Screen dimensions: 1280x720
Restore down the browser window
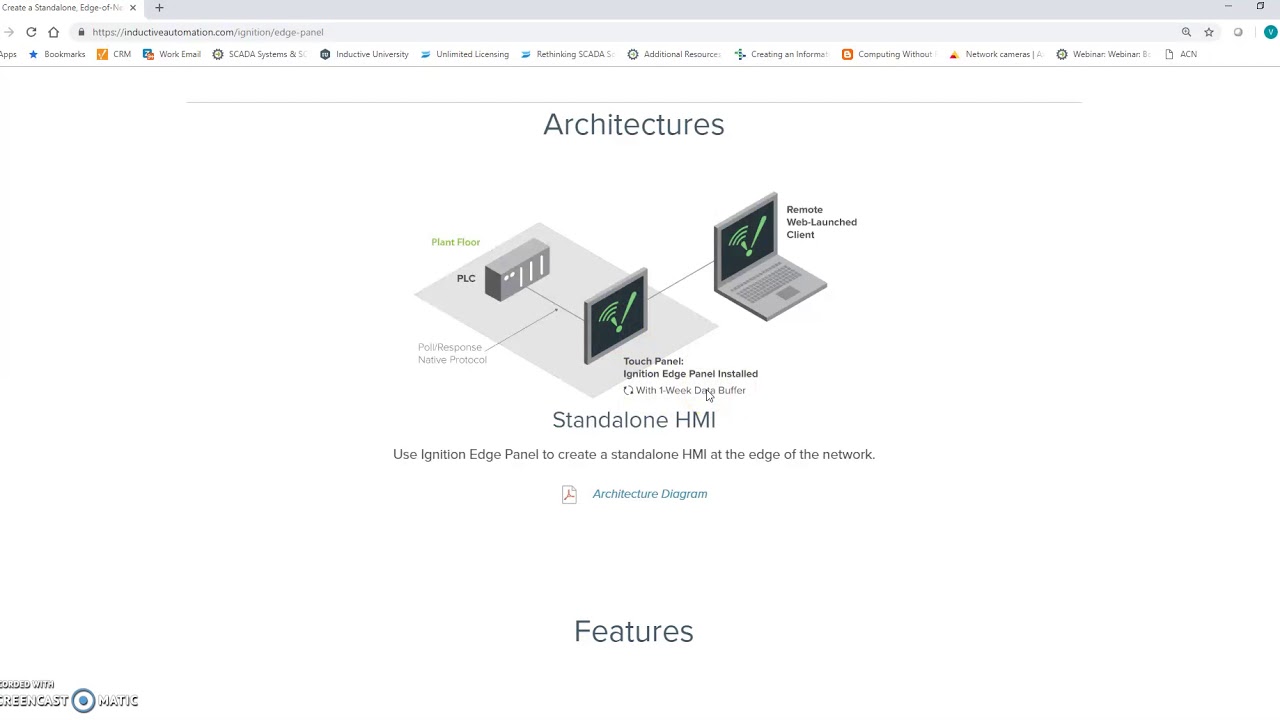(x=1260, y=7)
